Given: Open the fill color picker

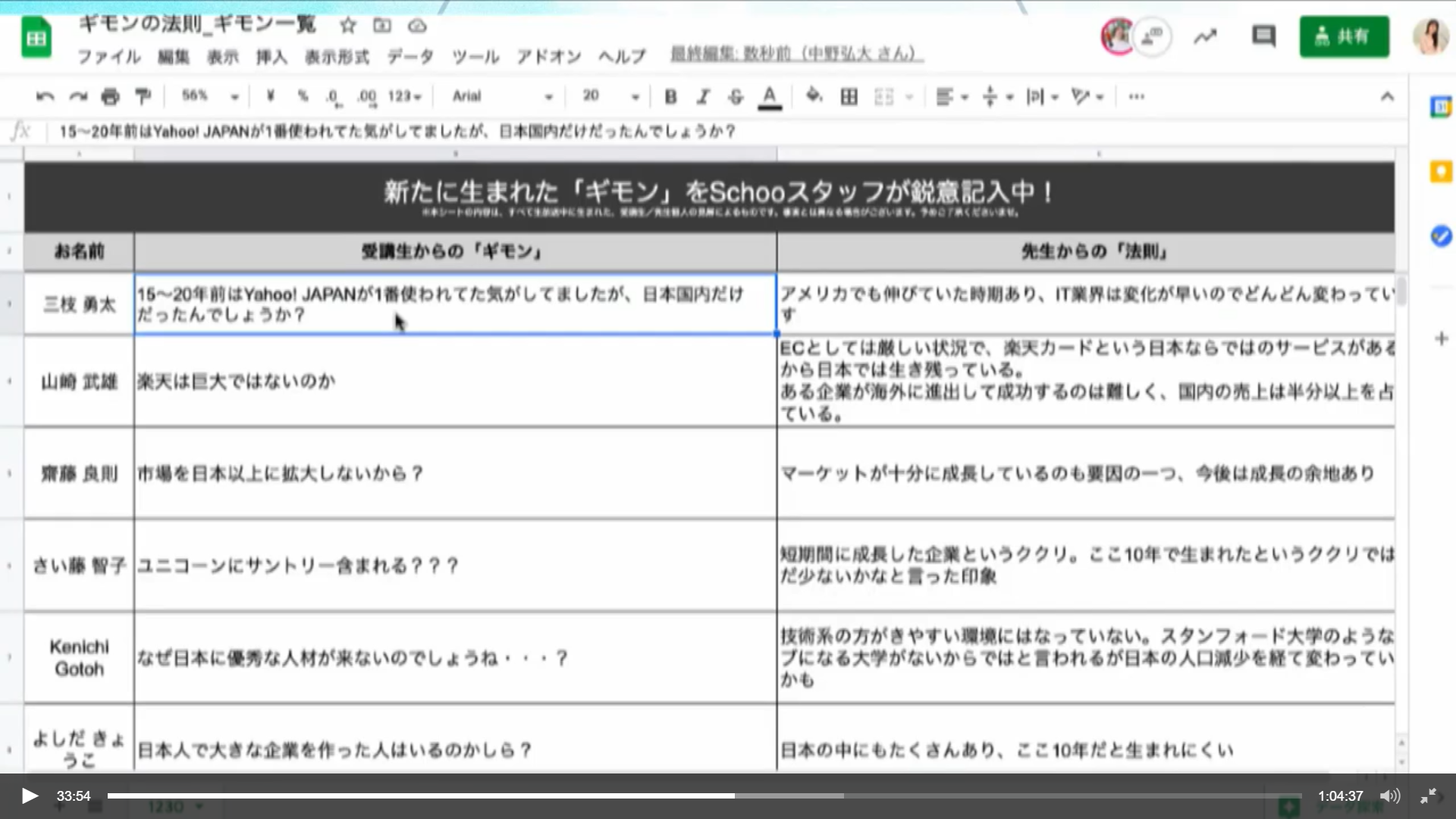Looking at the screenshot, I should coord(814,96).
